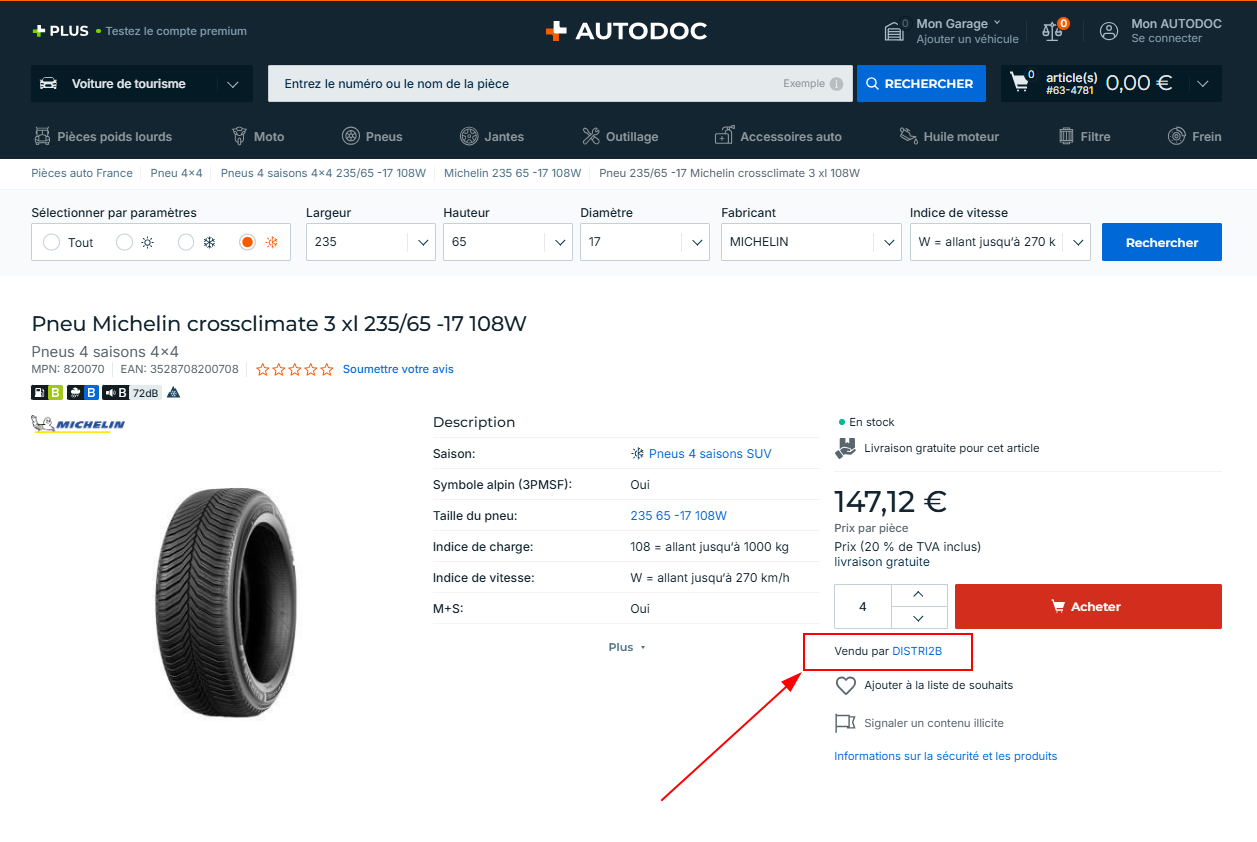
Task: Click the brake disc icon beside Frein
Action: (x=1177, y=136)
